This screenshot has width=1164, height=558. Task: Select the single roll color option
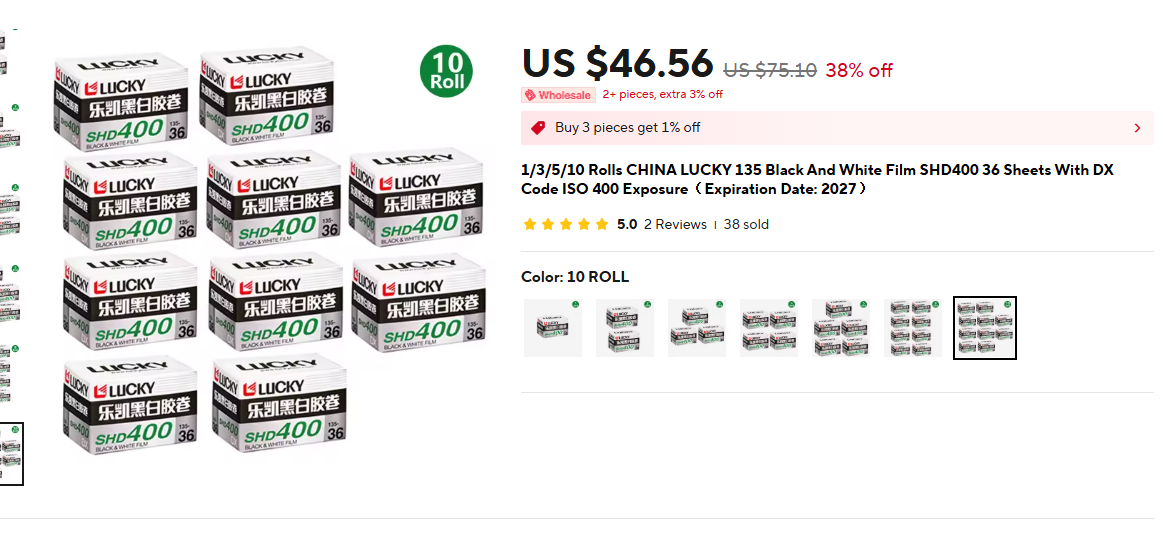[553, 328]
